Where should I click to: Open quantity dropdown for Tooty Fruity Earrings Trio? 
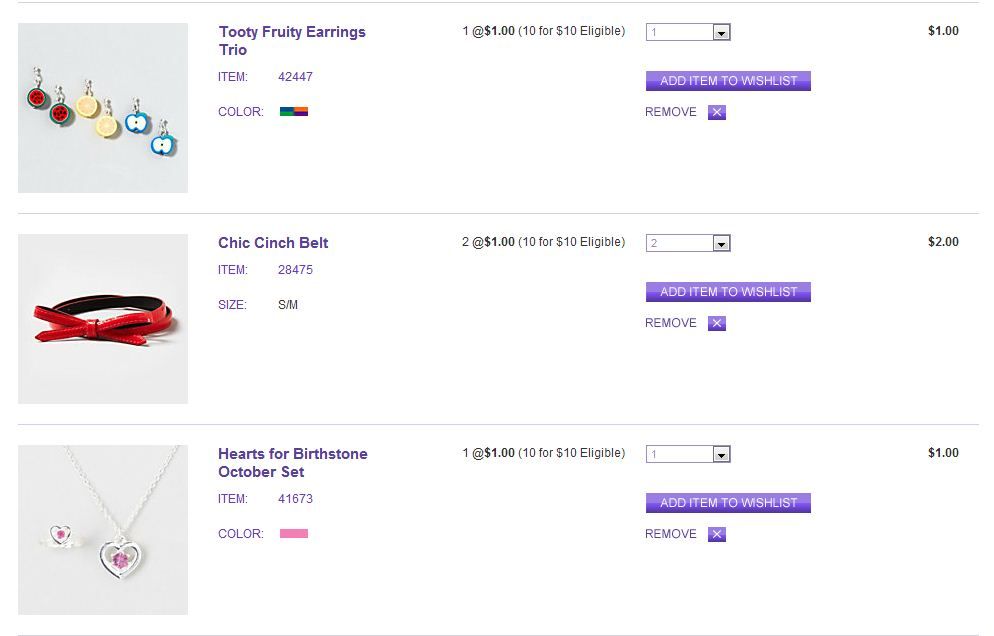click(x=721, y=33)
